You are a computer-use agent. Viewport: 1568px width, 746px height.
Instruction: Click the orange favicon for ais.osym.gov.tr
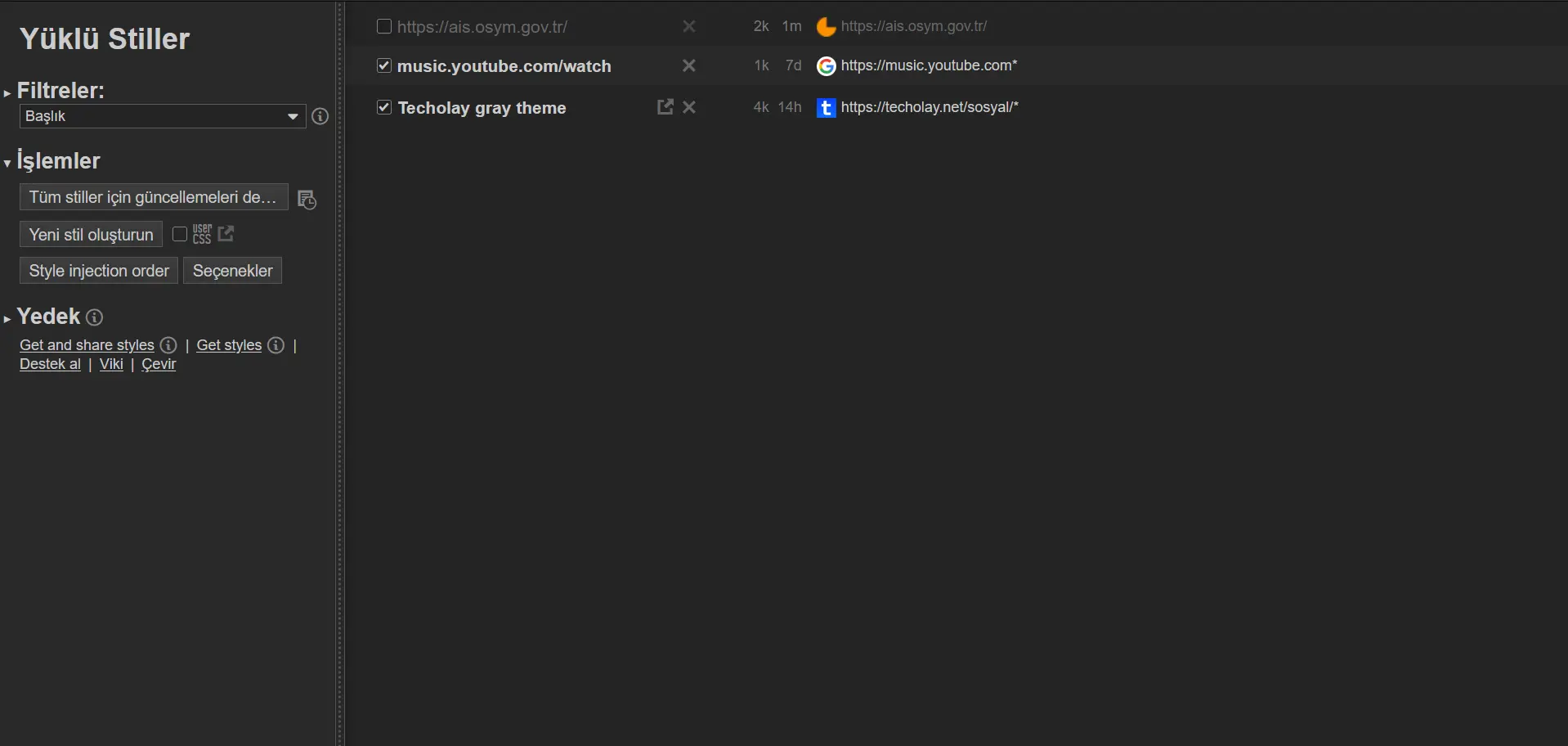coord(827,27)
